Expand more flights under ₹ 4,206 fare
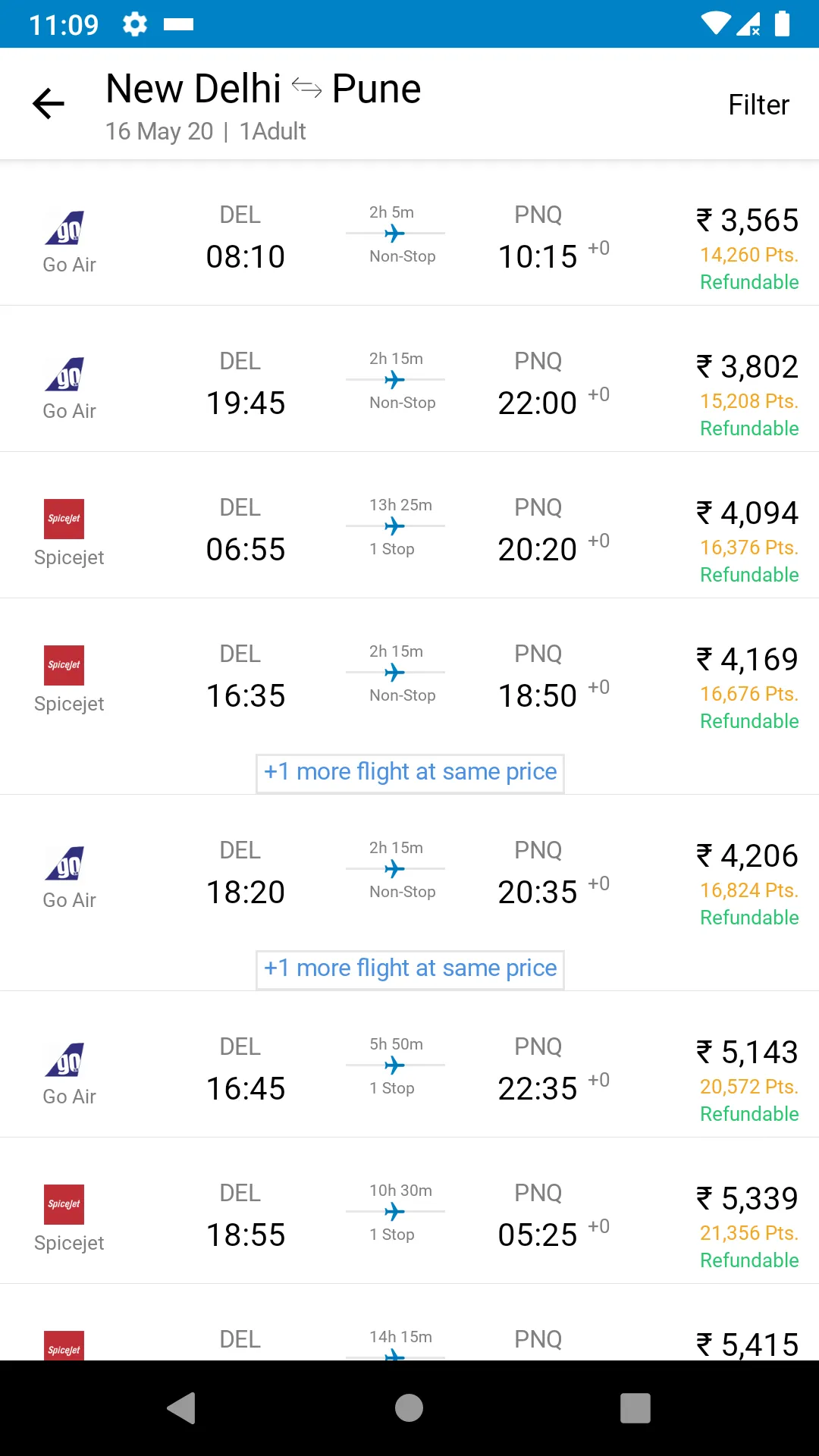The image size is (819, 1456). [x=410, y=968]
